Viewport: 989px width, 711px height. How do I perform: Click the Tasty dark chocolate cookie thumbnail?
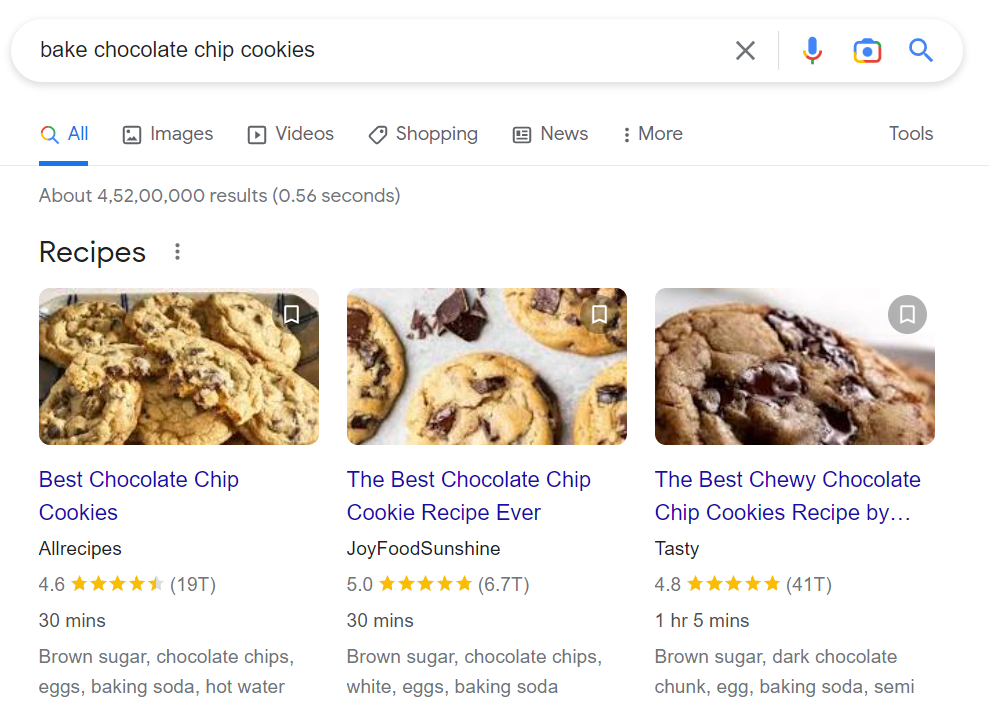795,367
